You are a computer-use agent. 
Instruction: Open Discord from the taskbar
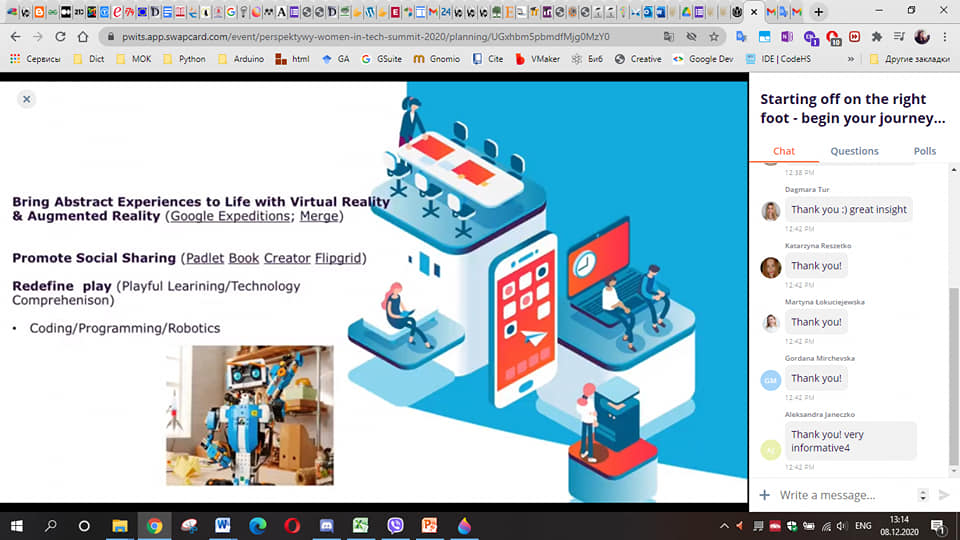coord(326,525)
